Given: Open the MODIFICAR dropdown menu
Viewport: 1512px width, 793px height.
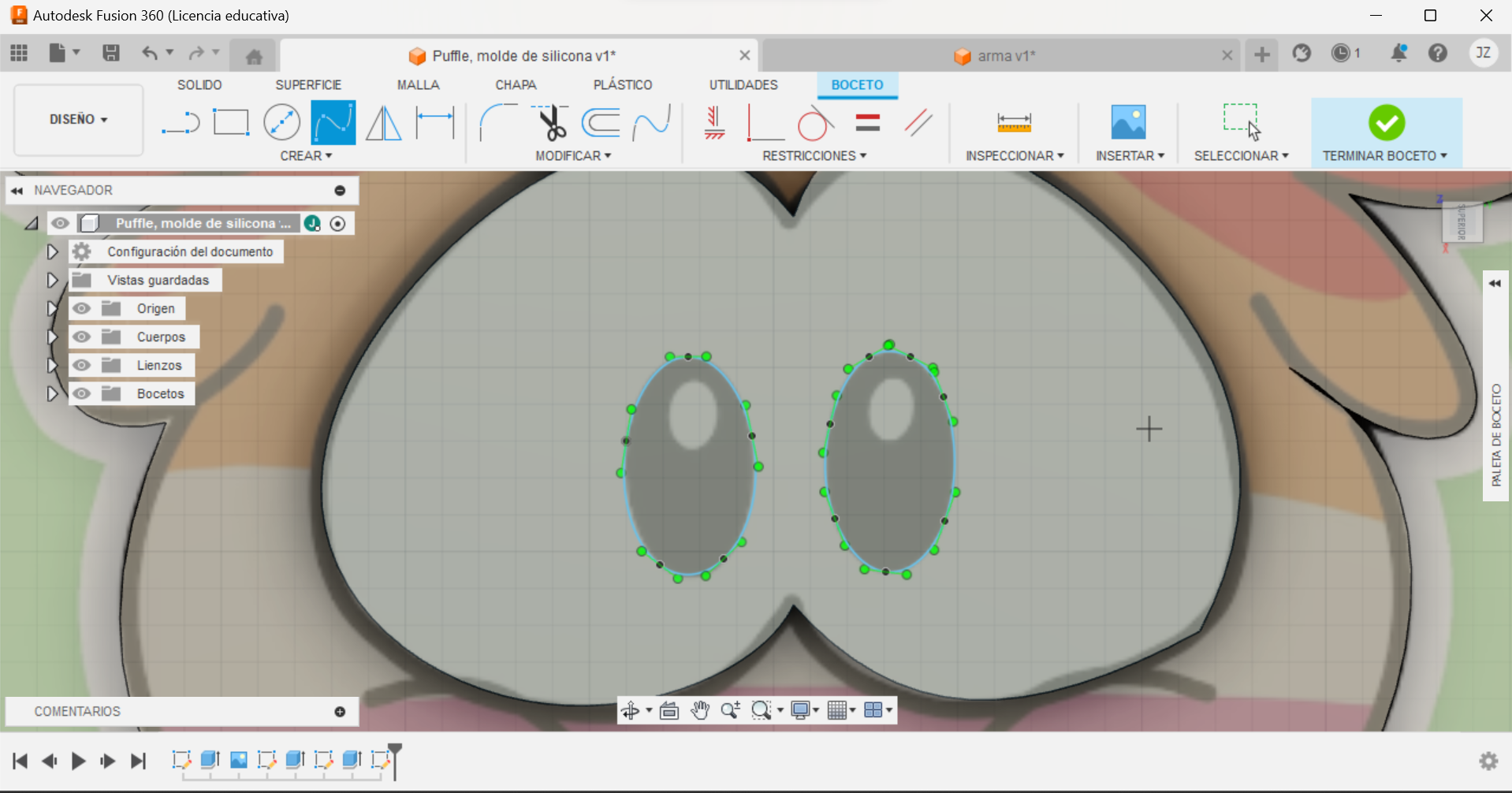Looking at the screenshot, I should tap(573, 156).
